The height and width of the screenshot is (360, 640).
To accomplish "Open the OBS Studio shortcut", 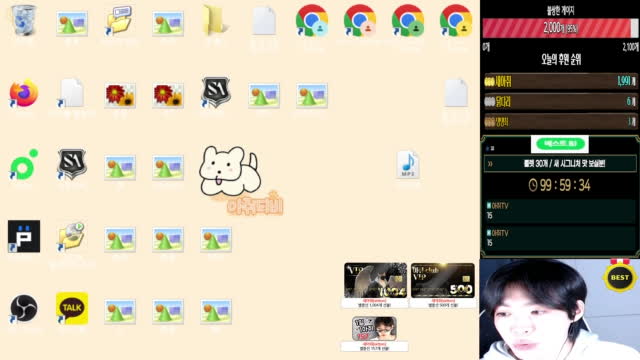I will point(24,309).
